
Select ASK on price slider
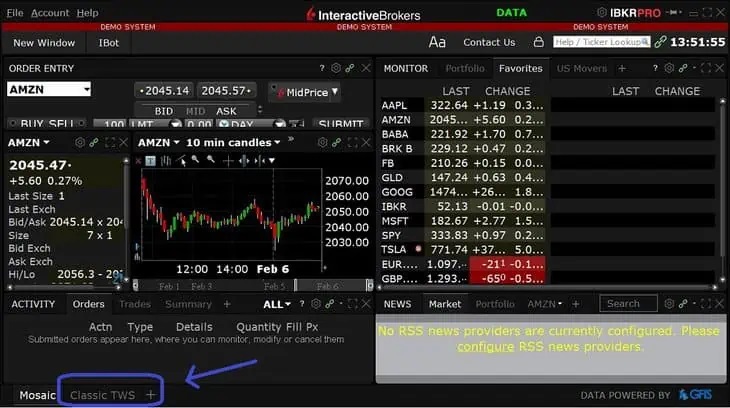(x=226, y=111)
